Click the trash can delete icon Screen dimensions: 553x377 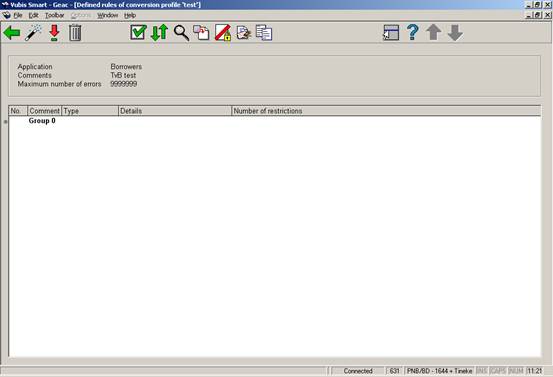75,33
